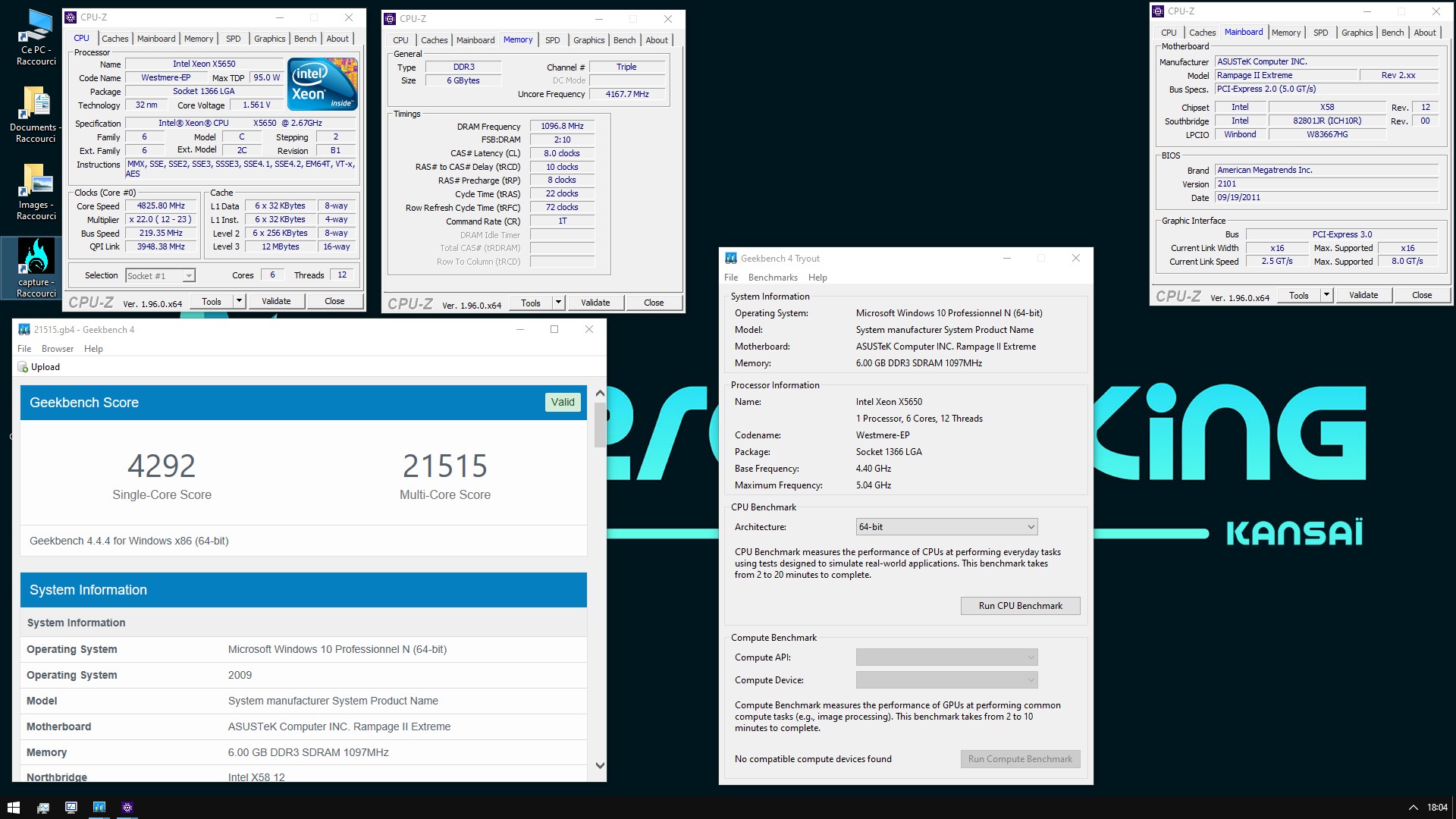The image size is (1456, 819).
Task: Open the Compute API dropdown
Action: (x=946, y=657)
